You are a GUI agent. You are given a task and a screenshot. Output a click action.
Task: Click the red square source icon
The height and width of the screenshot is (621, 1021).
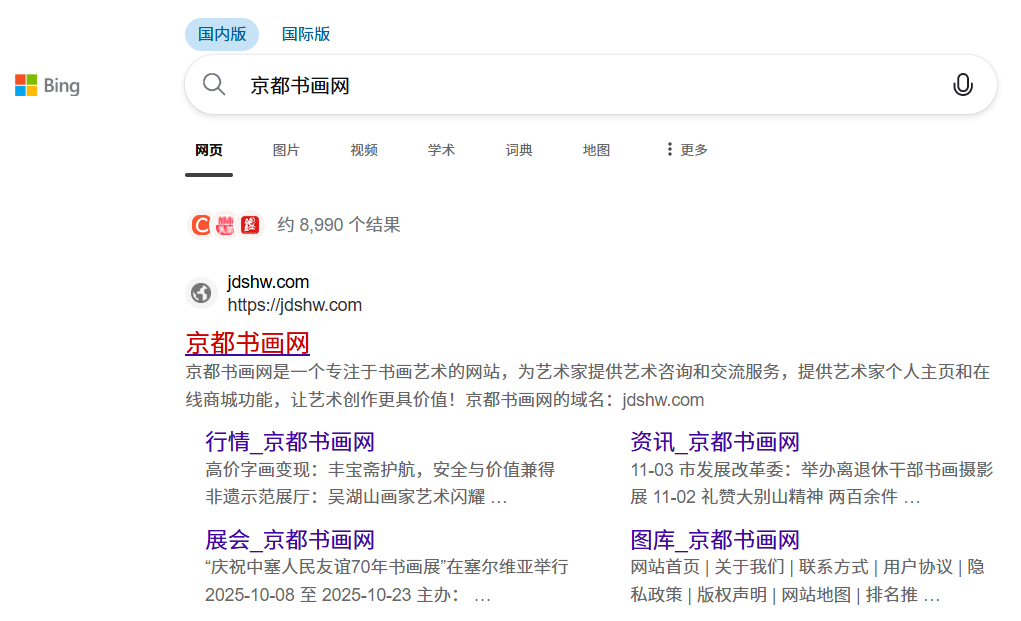click(249, 225)
